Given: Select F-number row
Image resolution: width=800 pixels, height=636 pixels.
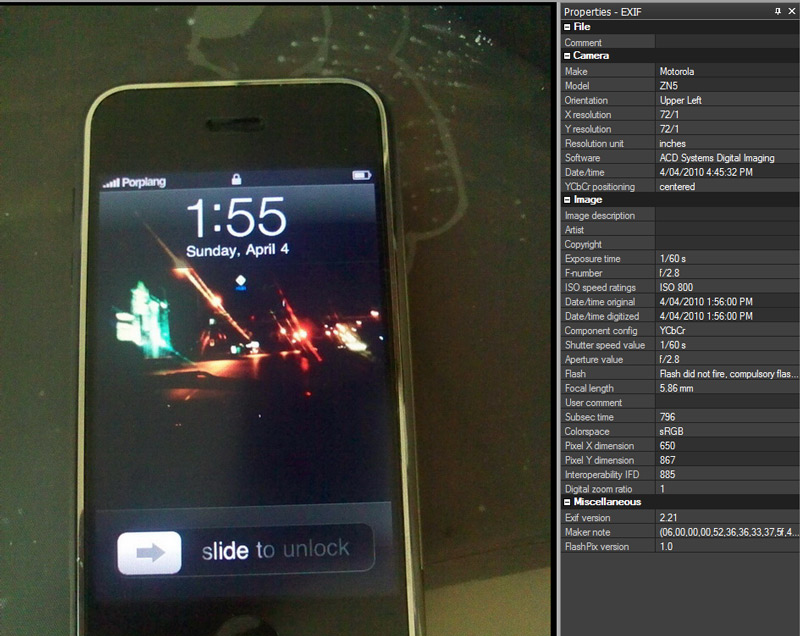Looking at the screenshot, I should 681,273.
